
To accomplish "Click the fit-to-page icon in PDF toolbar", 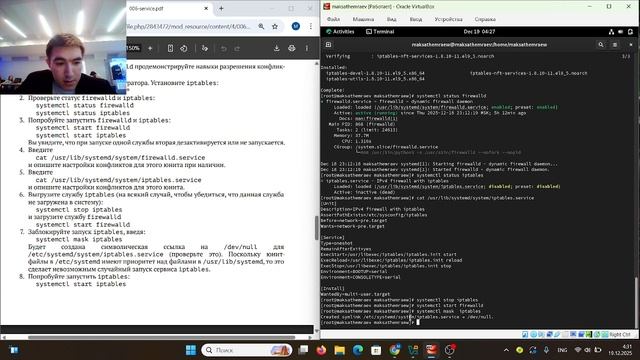I will 170,48.
